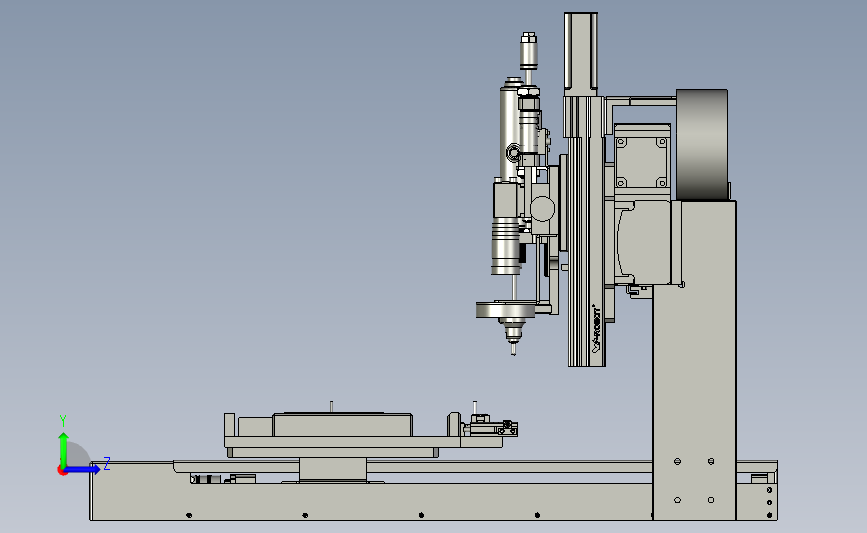Select the round disc above the nozzle
867x533 pixels.
pyautogui.click(x=505, y=310)
